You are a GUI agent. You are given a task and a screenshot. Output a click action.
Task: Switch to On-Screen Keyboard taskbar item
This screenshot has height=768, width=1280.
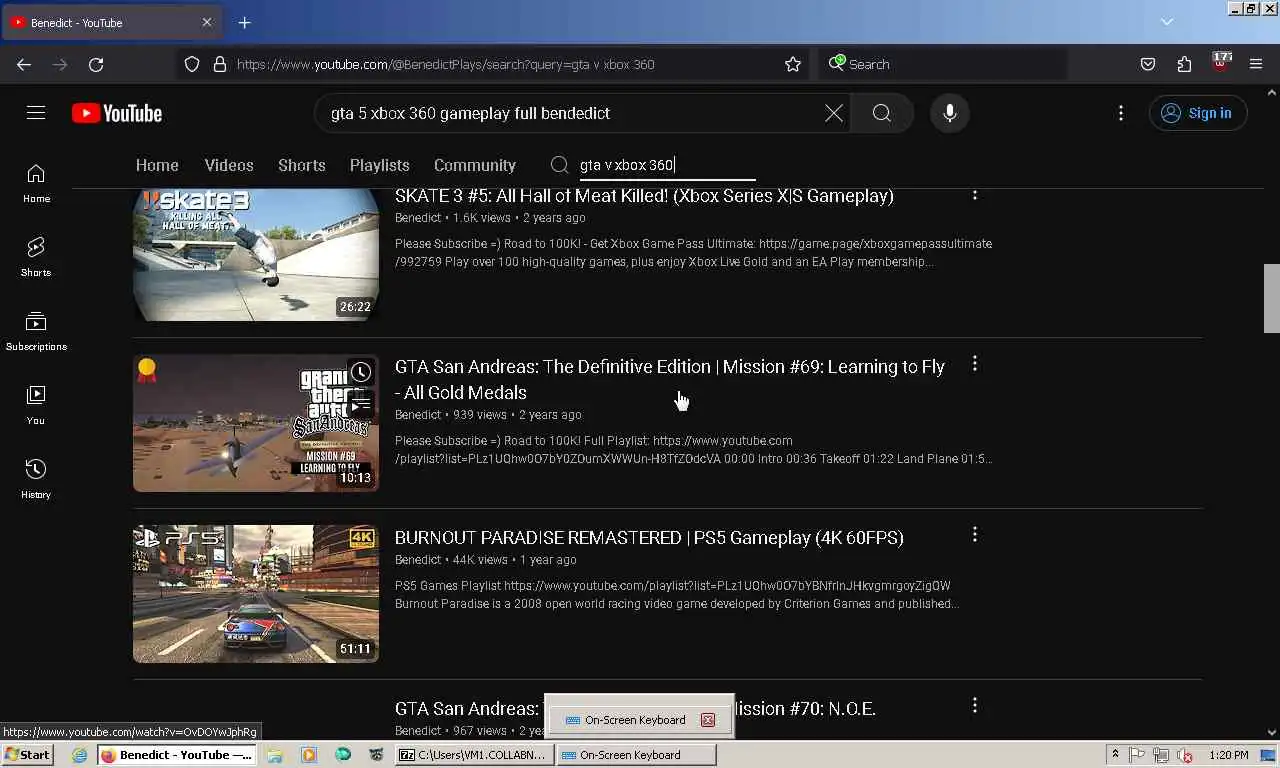pos(636,755)
